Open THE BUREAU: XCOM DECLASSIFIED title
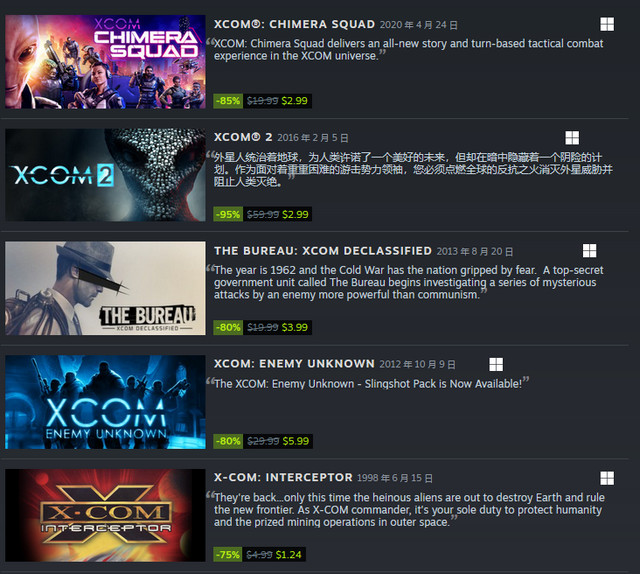The width and height of the screenshot is (640, 574). (x=323, y=251)
